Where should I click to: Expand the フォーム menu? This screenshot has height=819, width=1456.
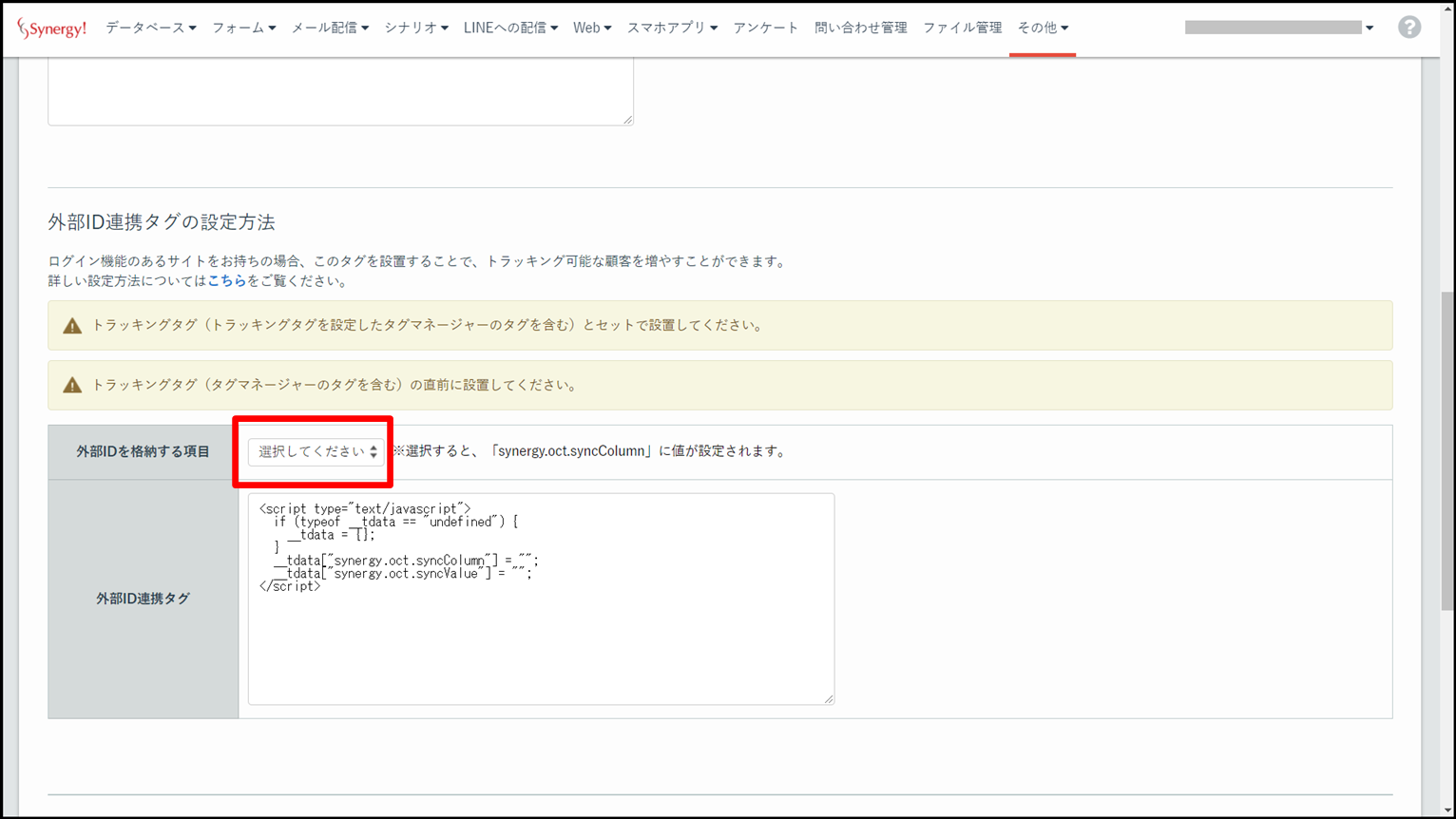pos(243,29)
